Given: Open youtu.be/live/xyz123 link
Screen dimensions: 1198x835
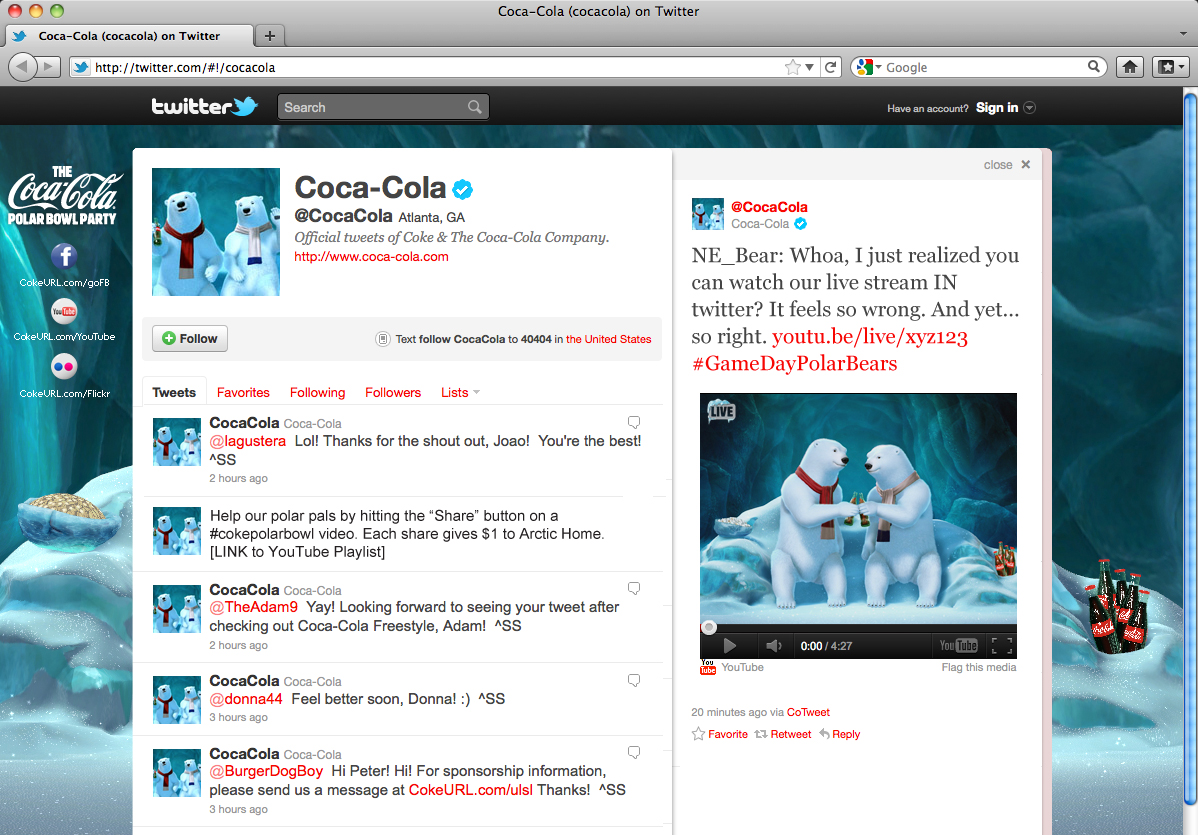Looking at the screenshot, I should coord(869,336).
